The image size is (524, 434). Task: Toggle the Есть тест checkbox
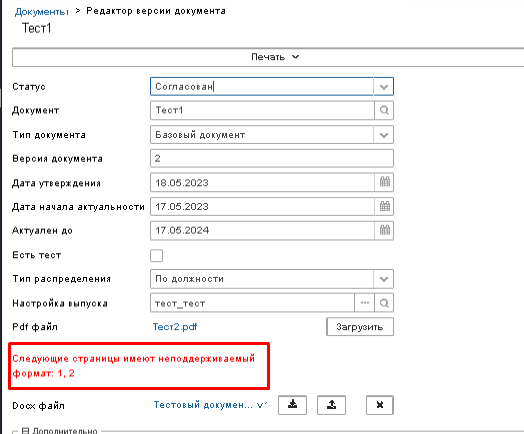[156, 256]
